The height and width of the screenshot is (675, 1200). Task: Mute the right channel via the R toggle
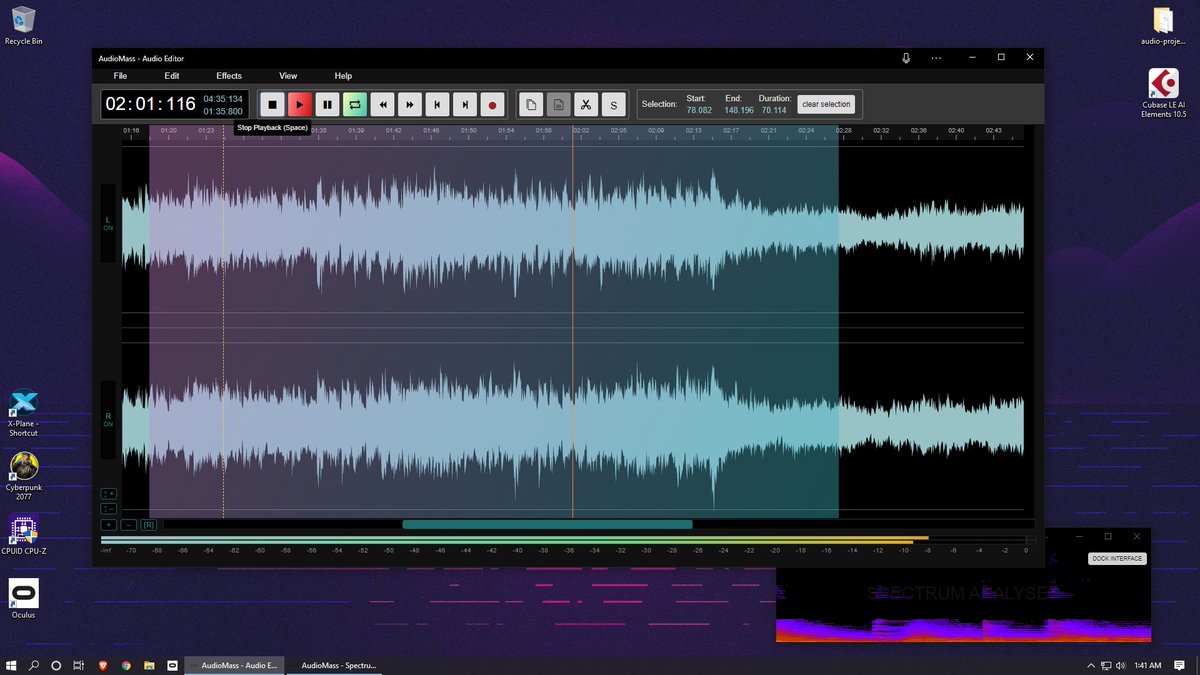pyautogui.click(x=107, y=421)
